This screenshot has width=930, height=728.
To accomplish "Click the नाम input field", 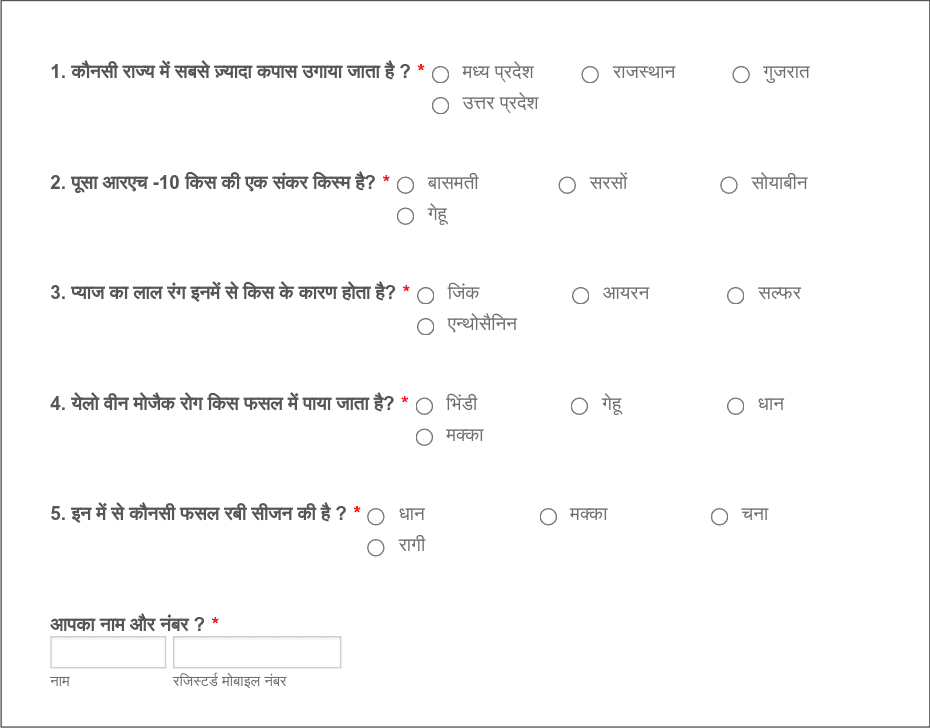I will click(x=108, y=651).
